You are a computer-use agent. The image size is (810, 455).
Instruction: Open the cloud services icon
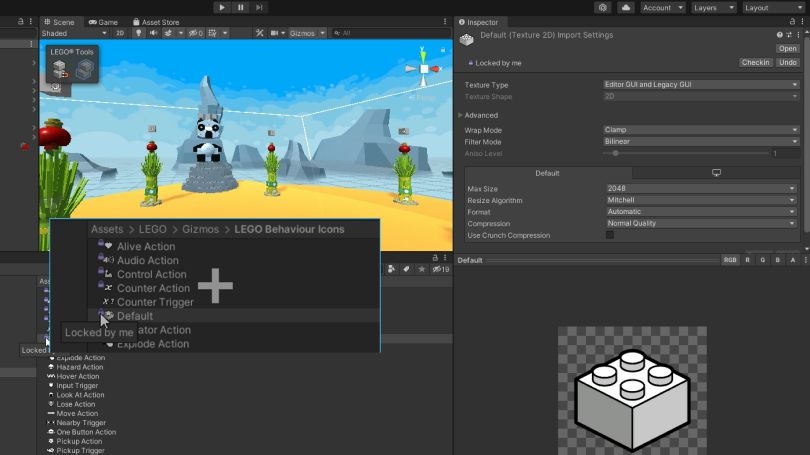coord(626,7)
